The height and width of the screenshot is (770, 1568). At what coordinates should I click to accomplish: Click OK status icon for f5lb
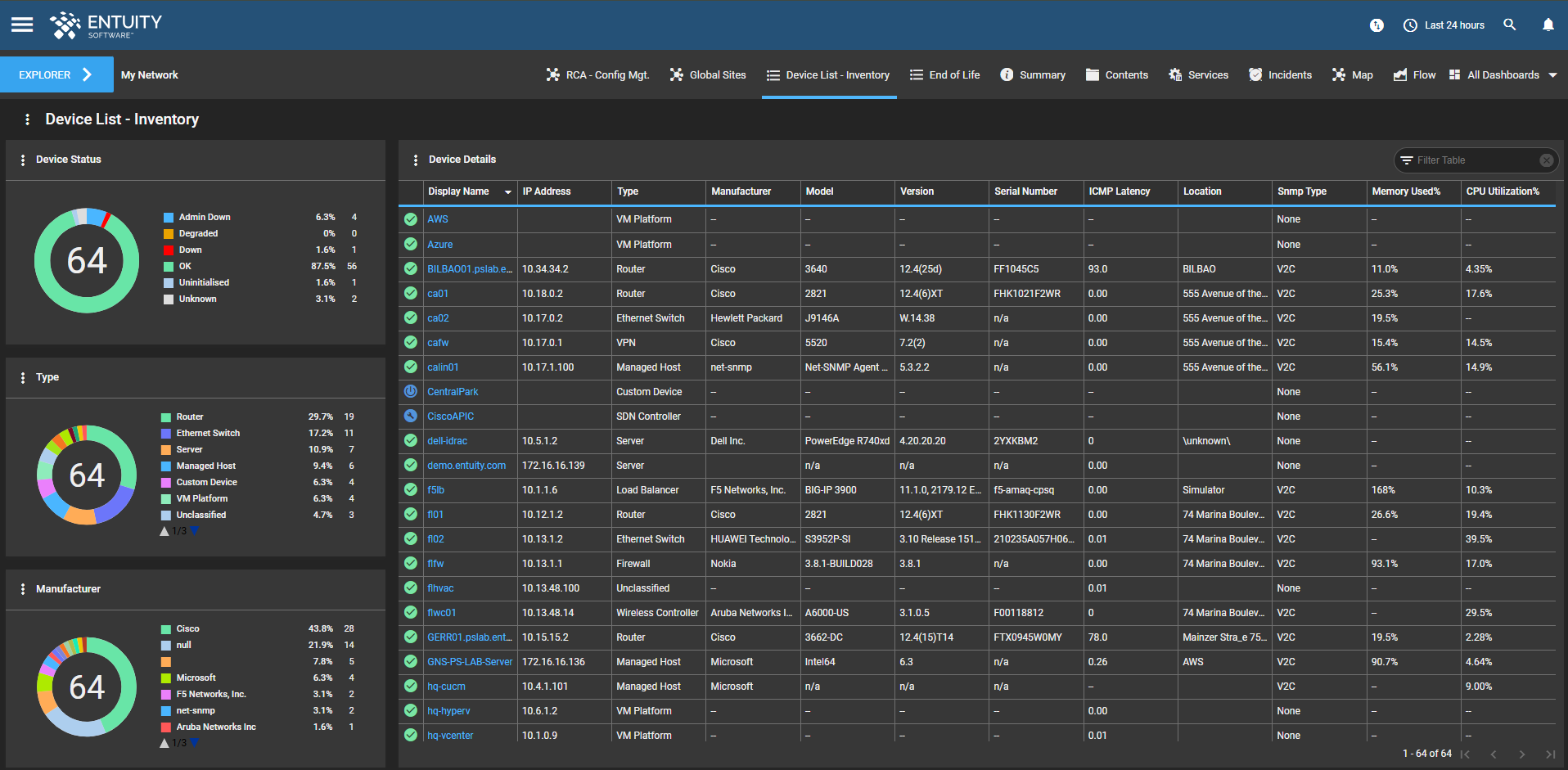[x=411, y=489]
